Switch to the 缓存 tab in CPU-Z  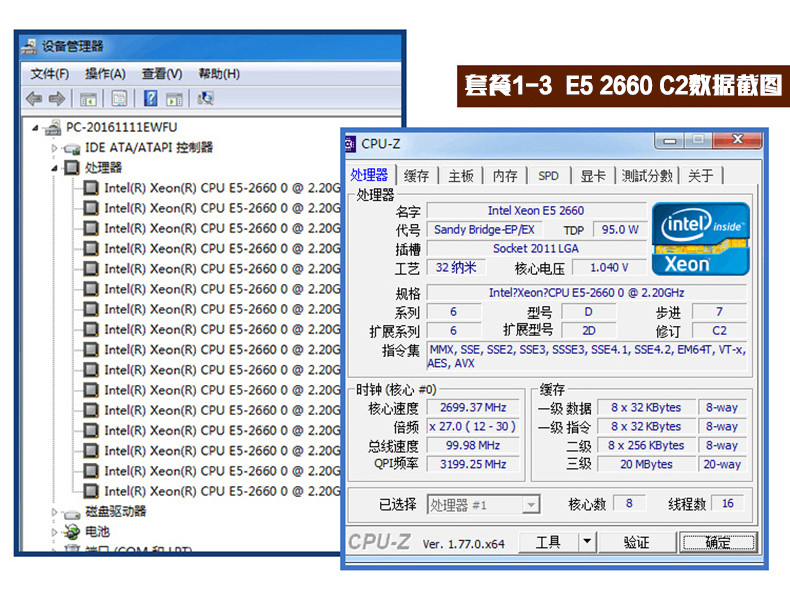click(417, 176)
